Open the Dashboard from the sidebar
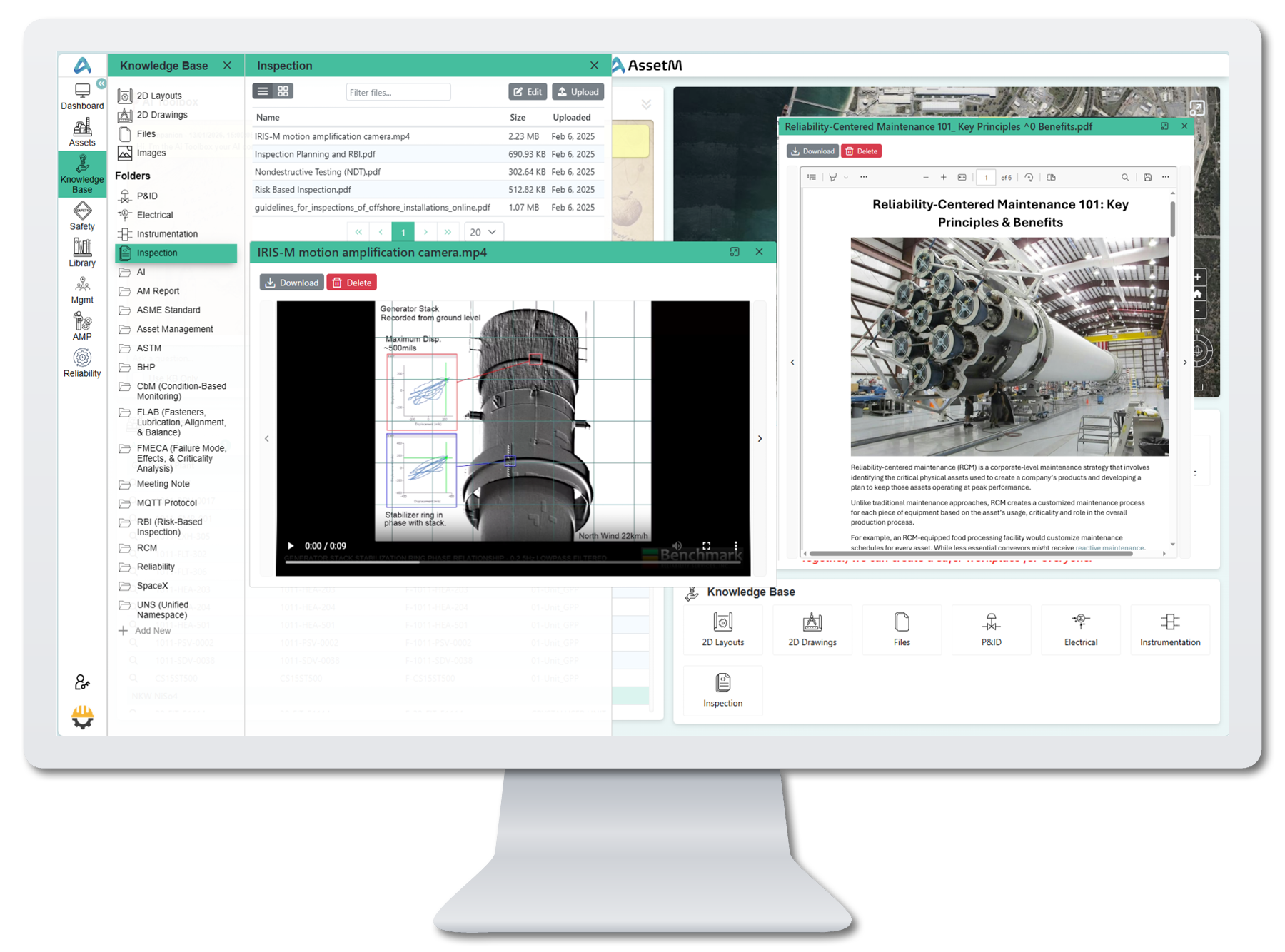The width and height of the screenshot is (1285, 952). [x=82, y=96]
